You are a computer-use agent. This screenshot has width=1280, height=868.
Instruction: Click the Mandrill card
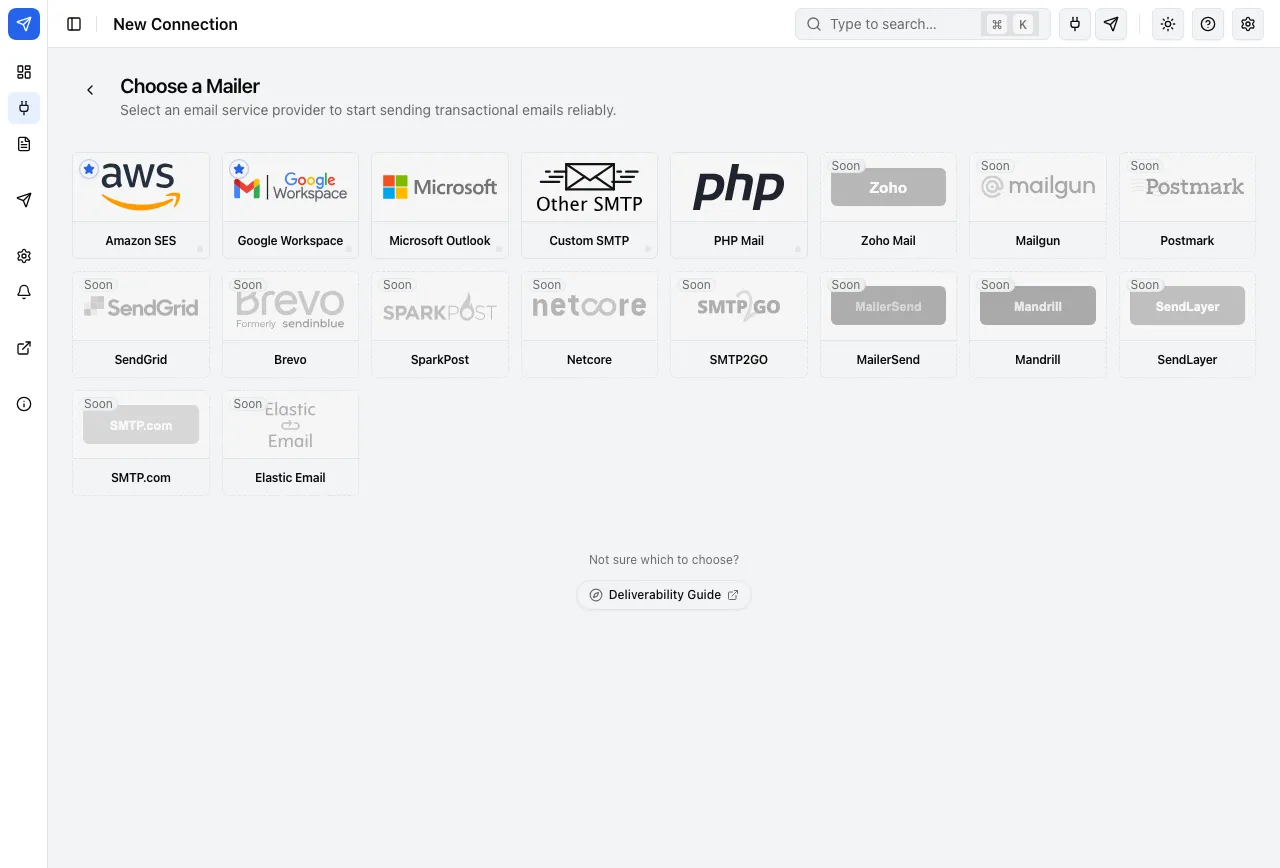[1038, 324]
